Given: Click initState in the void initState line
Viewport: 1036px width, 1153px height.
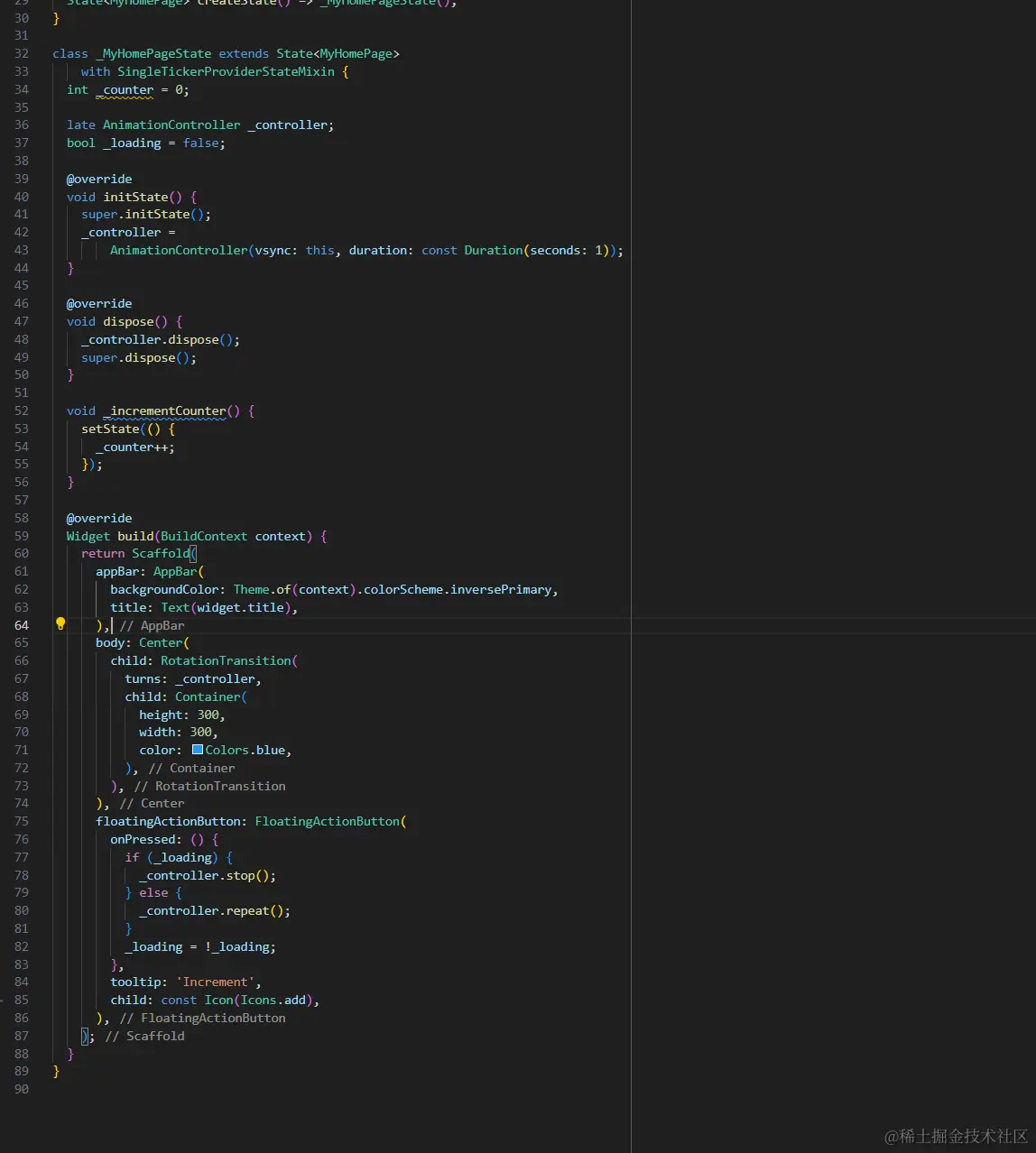Looking at the screenshot, I should coord(135,197).
